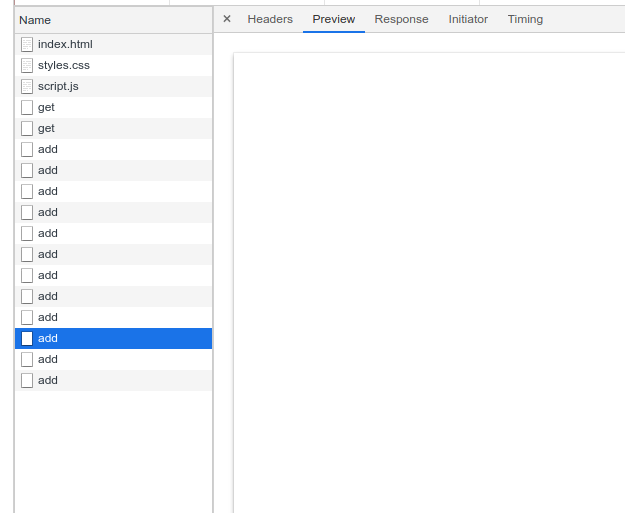Open the Initiator tab
The image size is (625, 513).
[468, 19]
